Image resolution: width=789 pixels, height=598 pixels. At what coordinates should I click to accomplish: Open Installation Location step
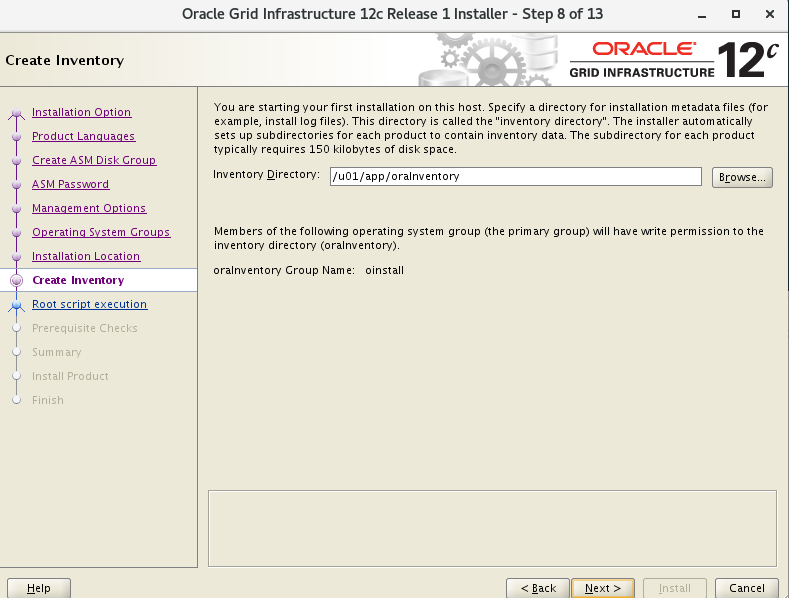pyautogui.click(x=86, y=256)
